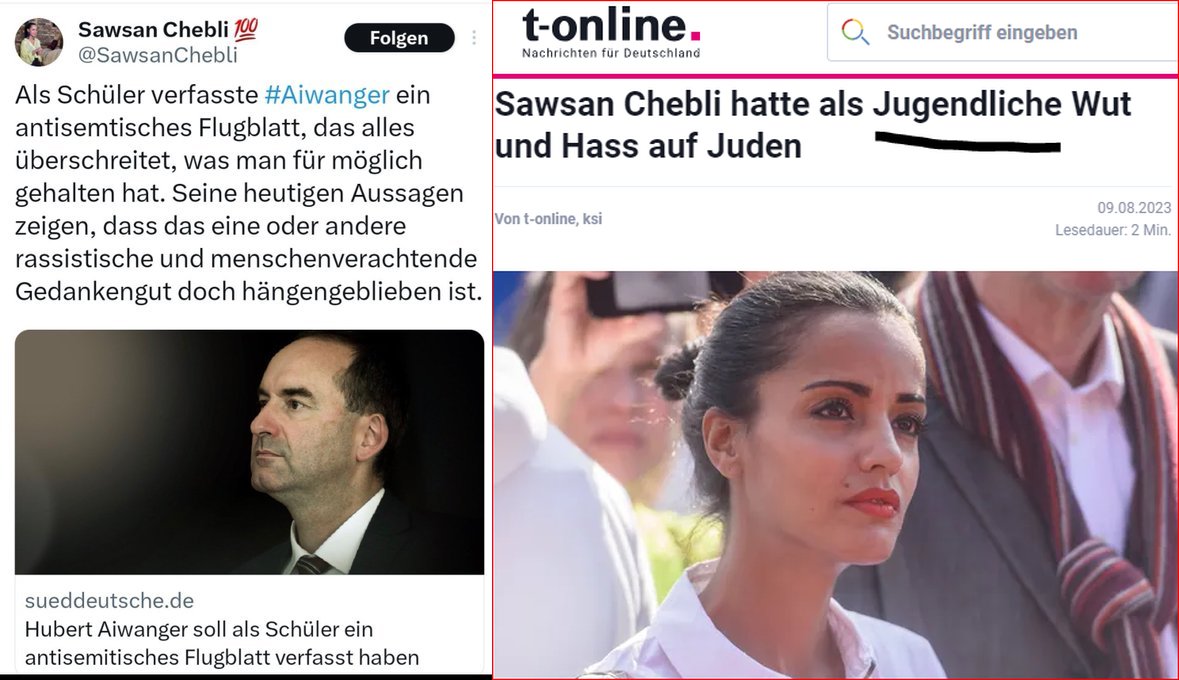Click Sawsan Chebli's profile avatar
Viewport: 1179px width, 680px height.
pos(39,42)
